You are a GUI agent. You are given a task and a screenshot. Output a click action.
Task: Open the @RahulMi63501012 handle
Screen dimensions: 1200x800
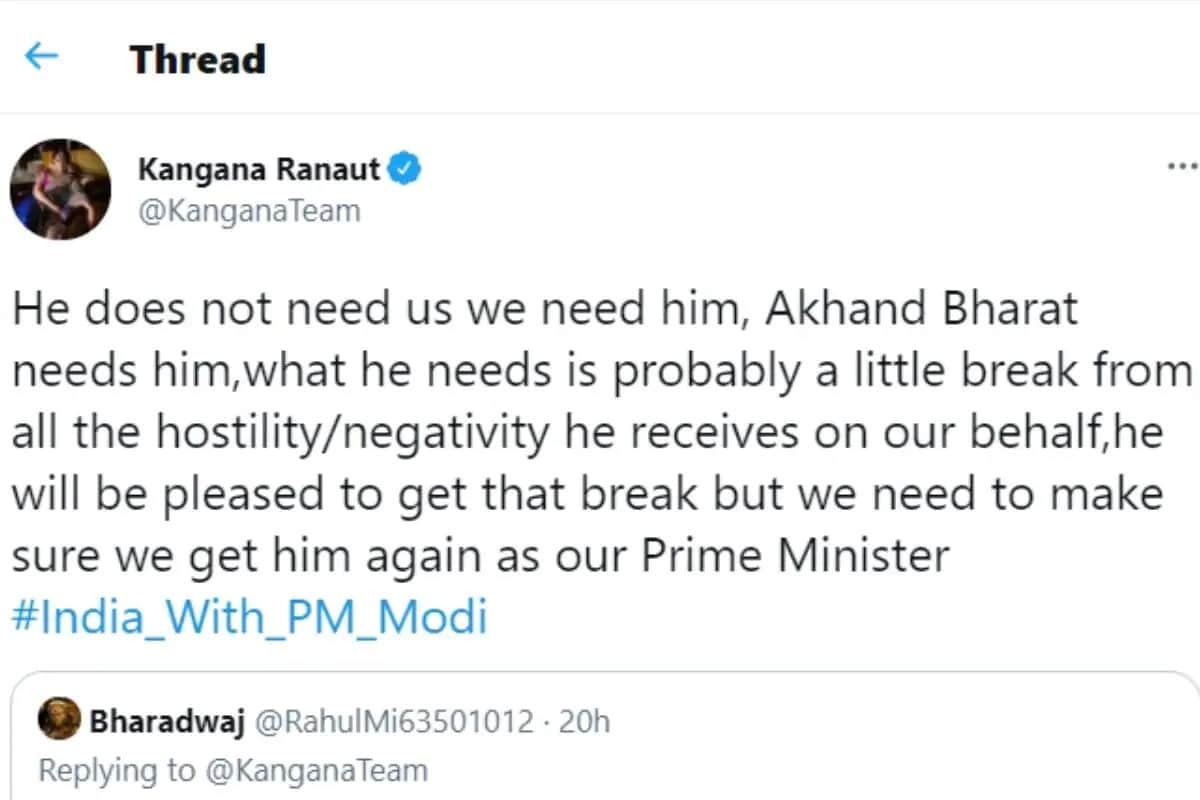click(x=393, y=722)
